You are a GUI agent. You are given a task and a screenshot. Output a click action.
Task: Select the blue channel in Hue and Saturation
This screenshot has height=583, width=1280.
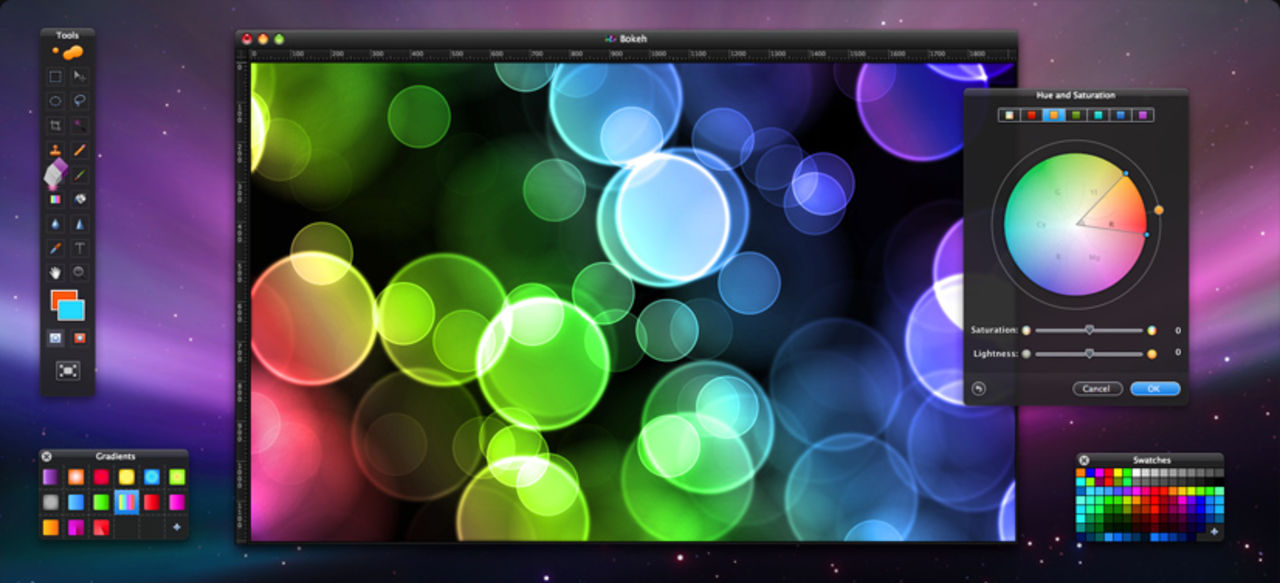click(x=1120, y=116)
